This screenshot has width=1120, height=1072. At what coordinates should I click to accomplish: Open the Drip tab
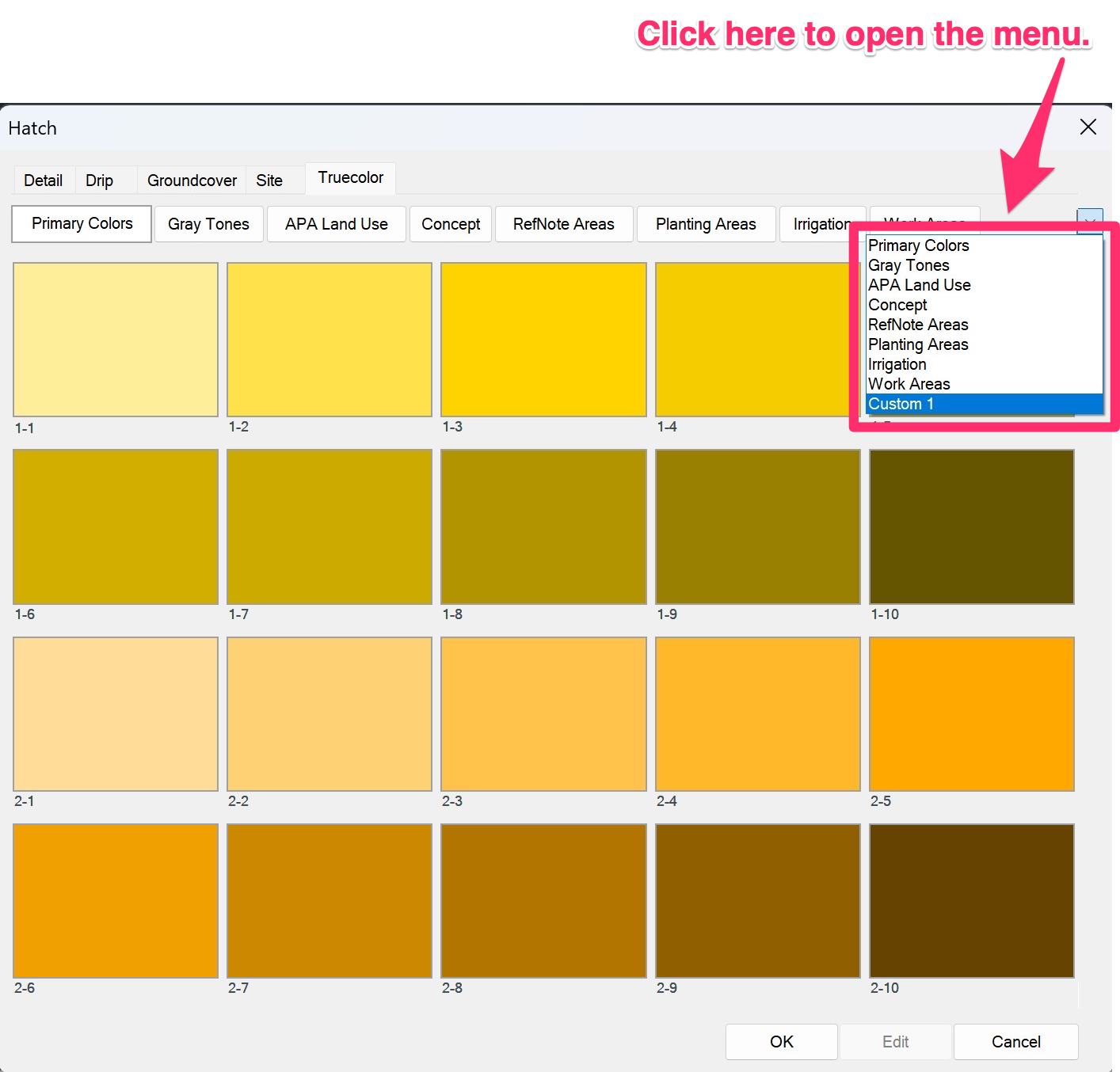pos(99,180)
